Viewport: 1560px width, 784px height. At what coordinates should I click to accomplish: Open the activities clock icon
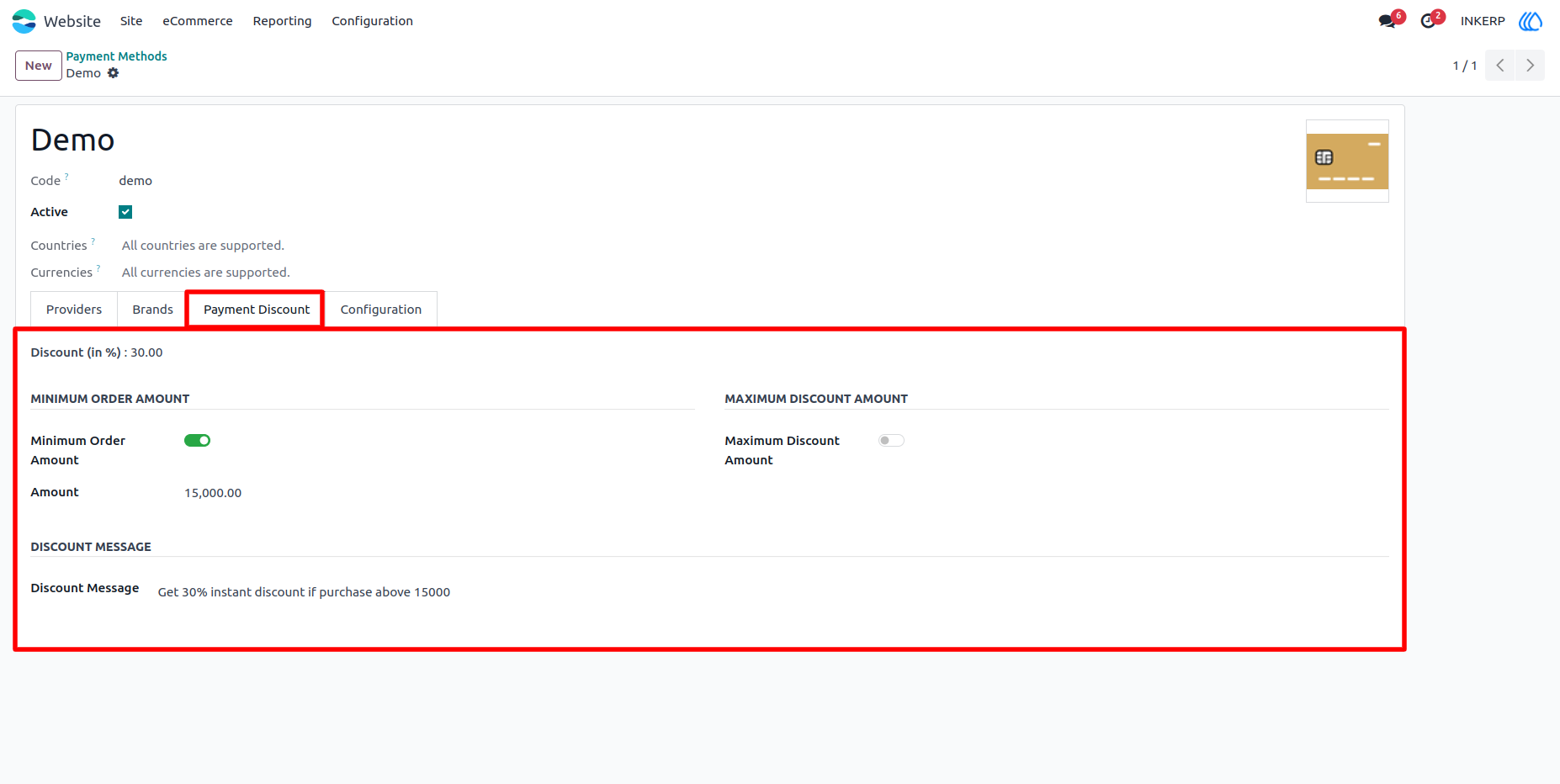coord(1428,21)
